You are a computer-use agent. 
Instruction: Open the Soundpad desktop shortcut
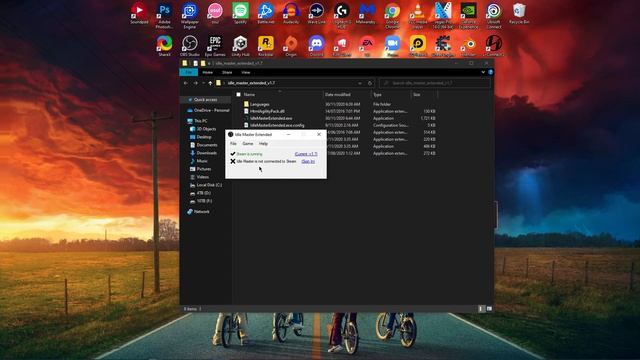click(139, 13)
